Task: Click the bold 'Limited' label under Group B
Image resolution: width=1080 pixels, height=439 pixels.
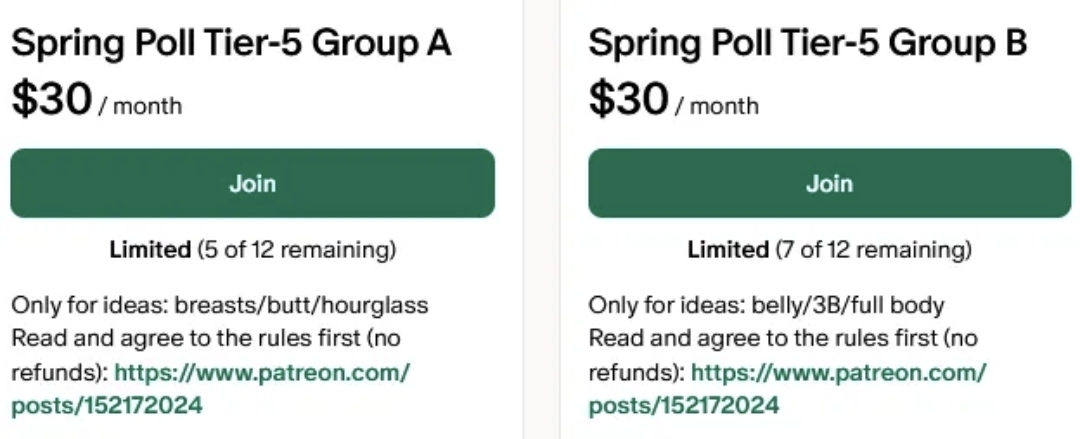Action: pos(727,249)
